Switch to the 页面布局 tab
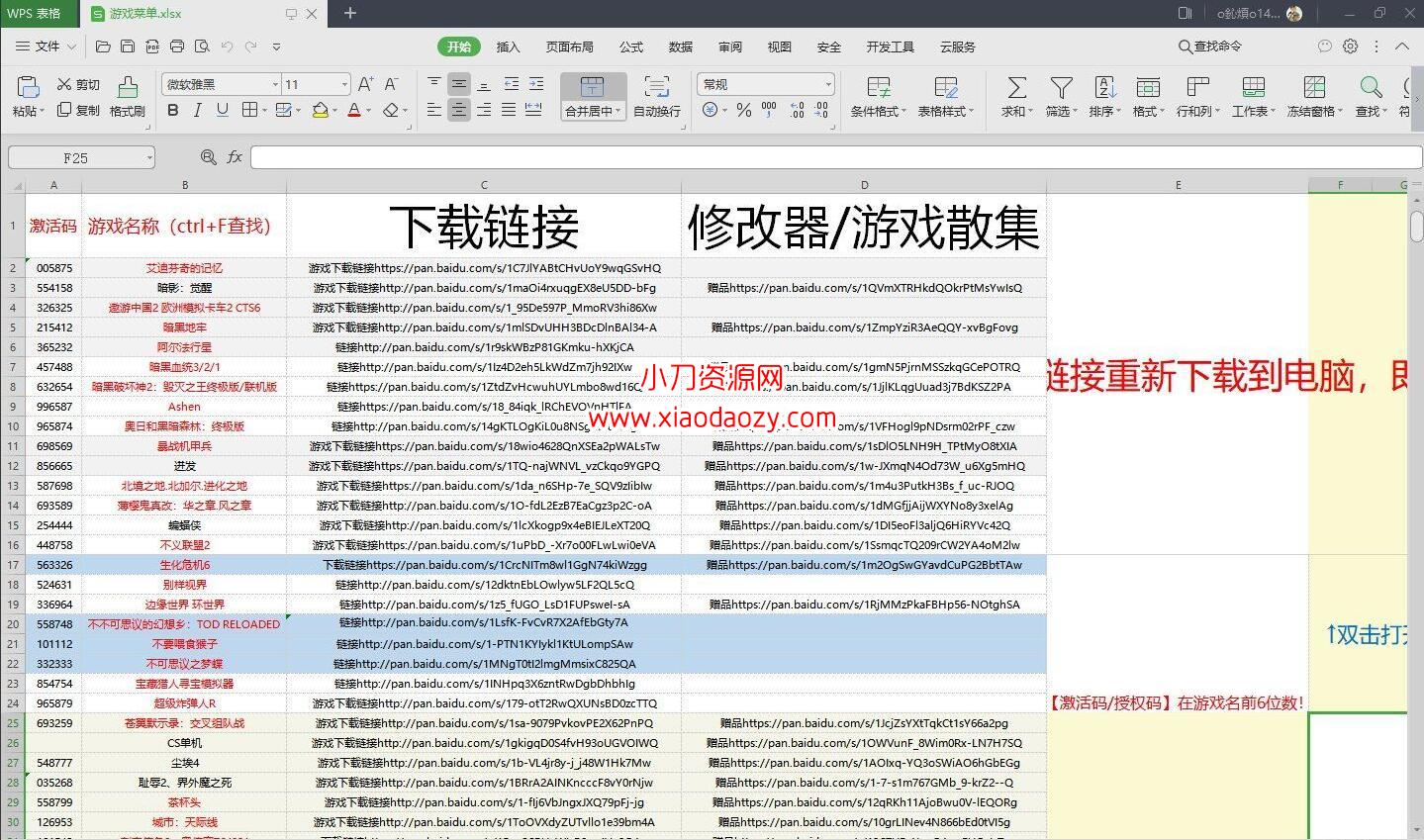 [569, 47]
